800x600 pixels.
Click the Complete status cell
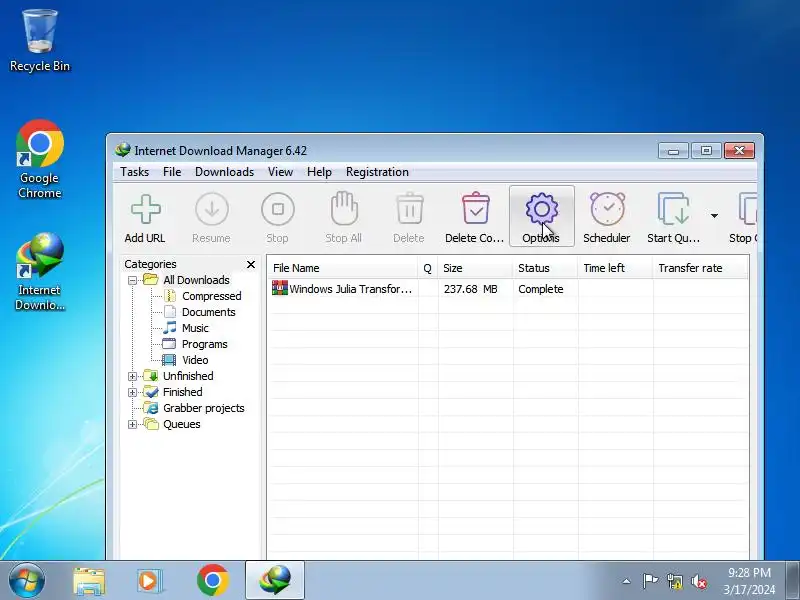541,289
